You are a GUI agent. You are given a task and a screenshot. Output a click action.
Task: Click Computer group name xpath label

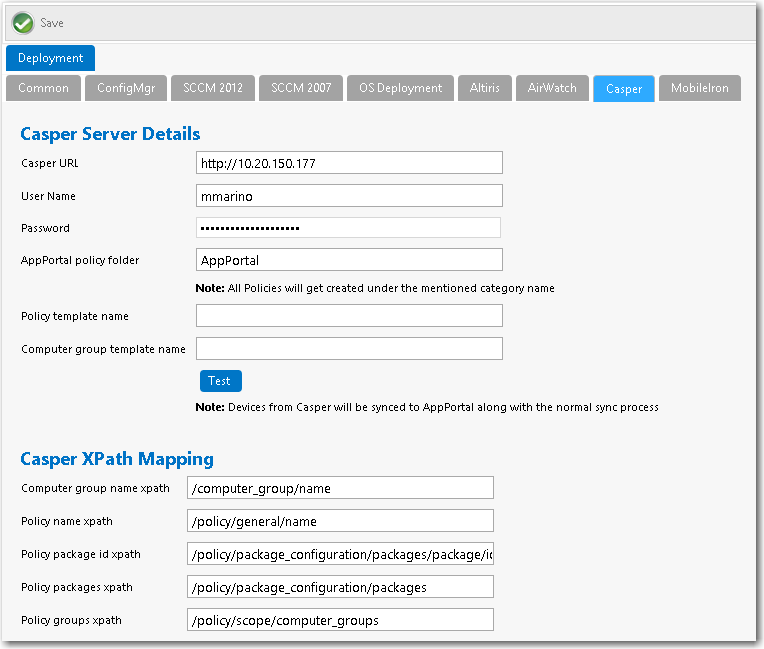(x=96, y=488)
